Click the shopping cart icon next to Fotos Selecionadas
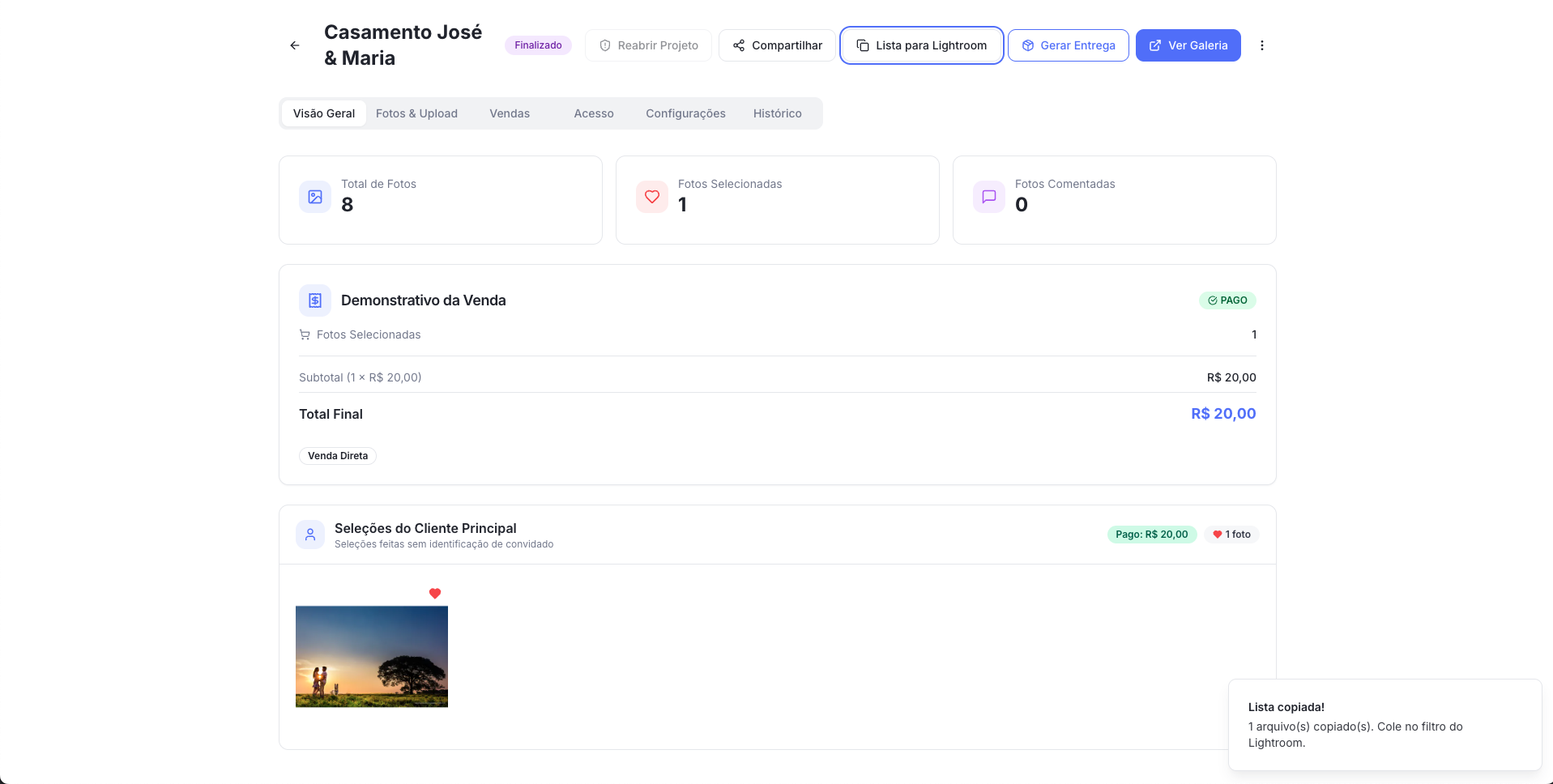Screen dimensions: 1553x784 pyautogui.click(x=305, y=334)
